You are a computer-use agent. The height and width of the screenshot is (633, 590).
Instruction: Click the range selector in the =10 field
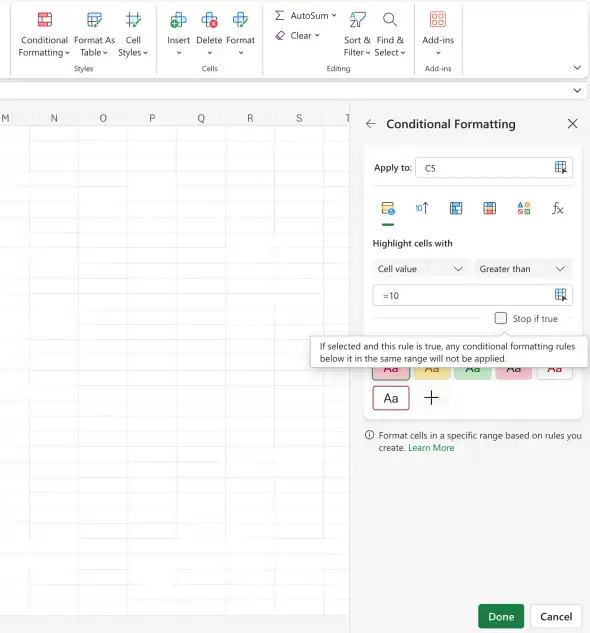[x=561, y=295]
